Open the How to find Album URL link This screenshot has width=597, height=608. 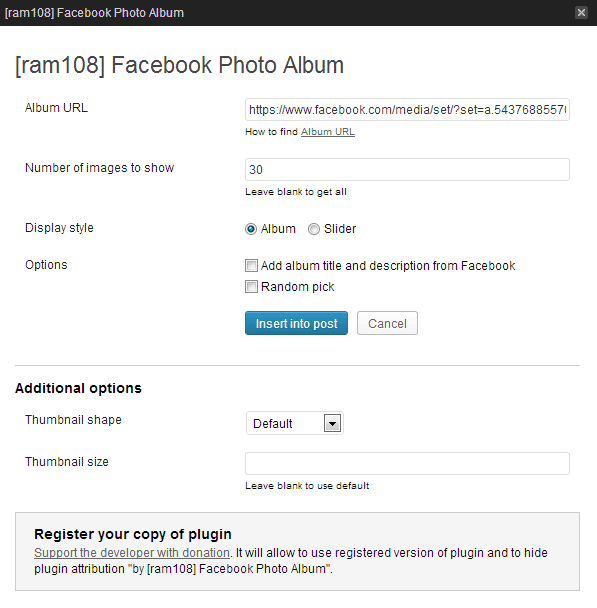(328, 132)
